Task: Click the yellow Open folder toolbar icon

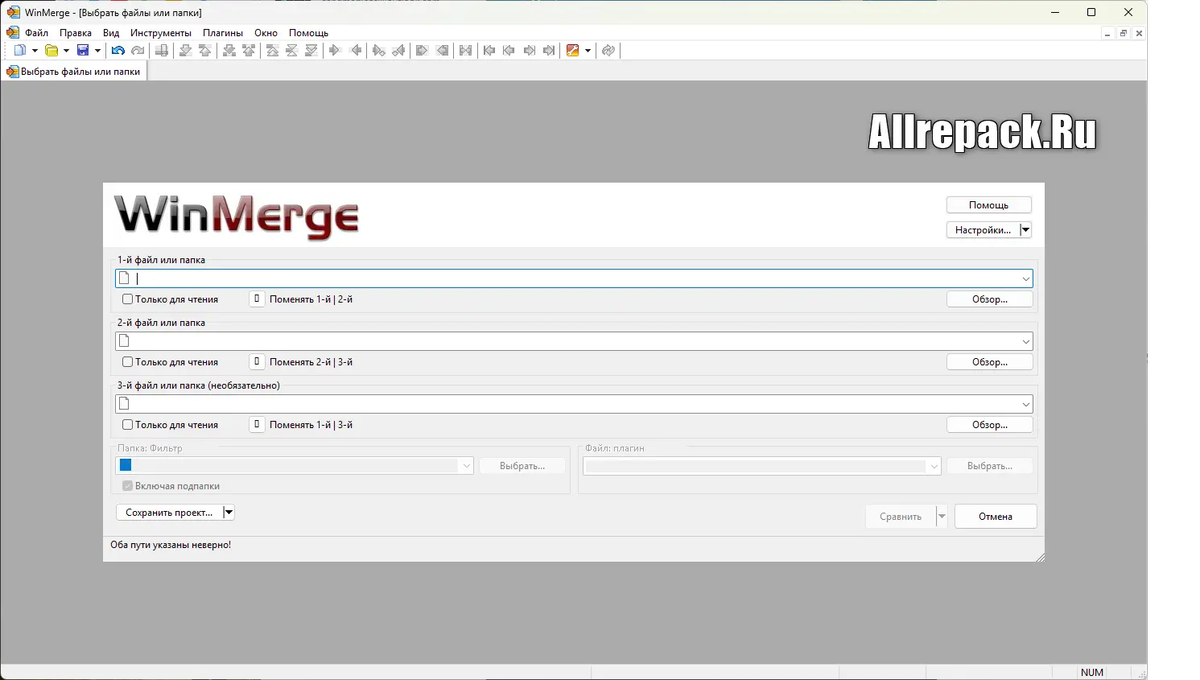Action: pyautogui.click(x=51, y=50)
